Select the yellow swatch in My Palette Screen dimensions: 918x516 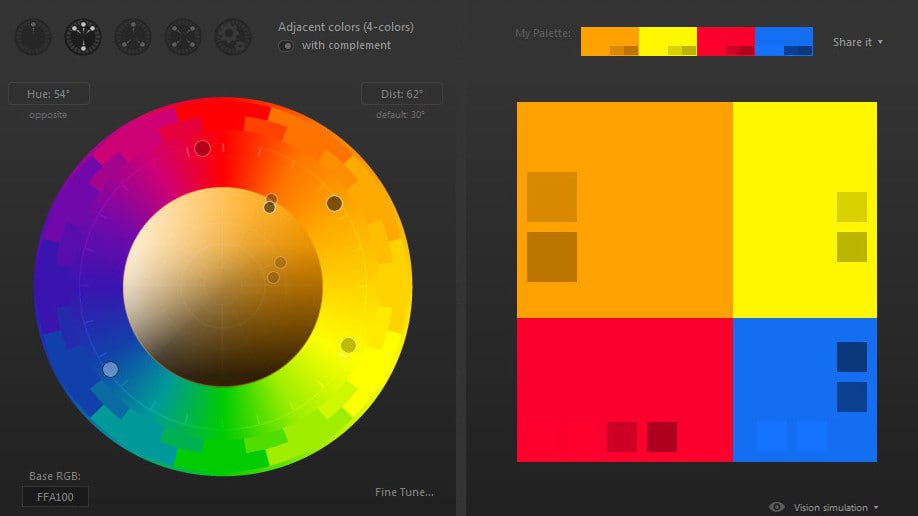coord(667,41)
